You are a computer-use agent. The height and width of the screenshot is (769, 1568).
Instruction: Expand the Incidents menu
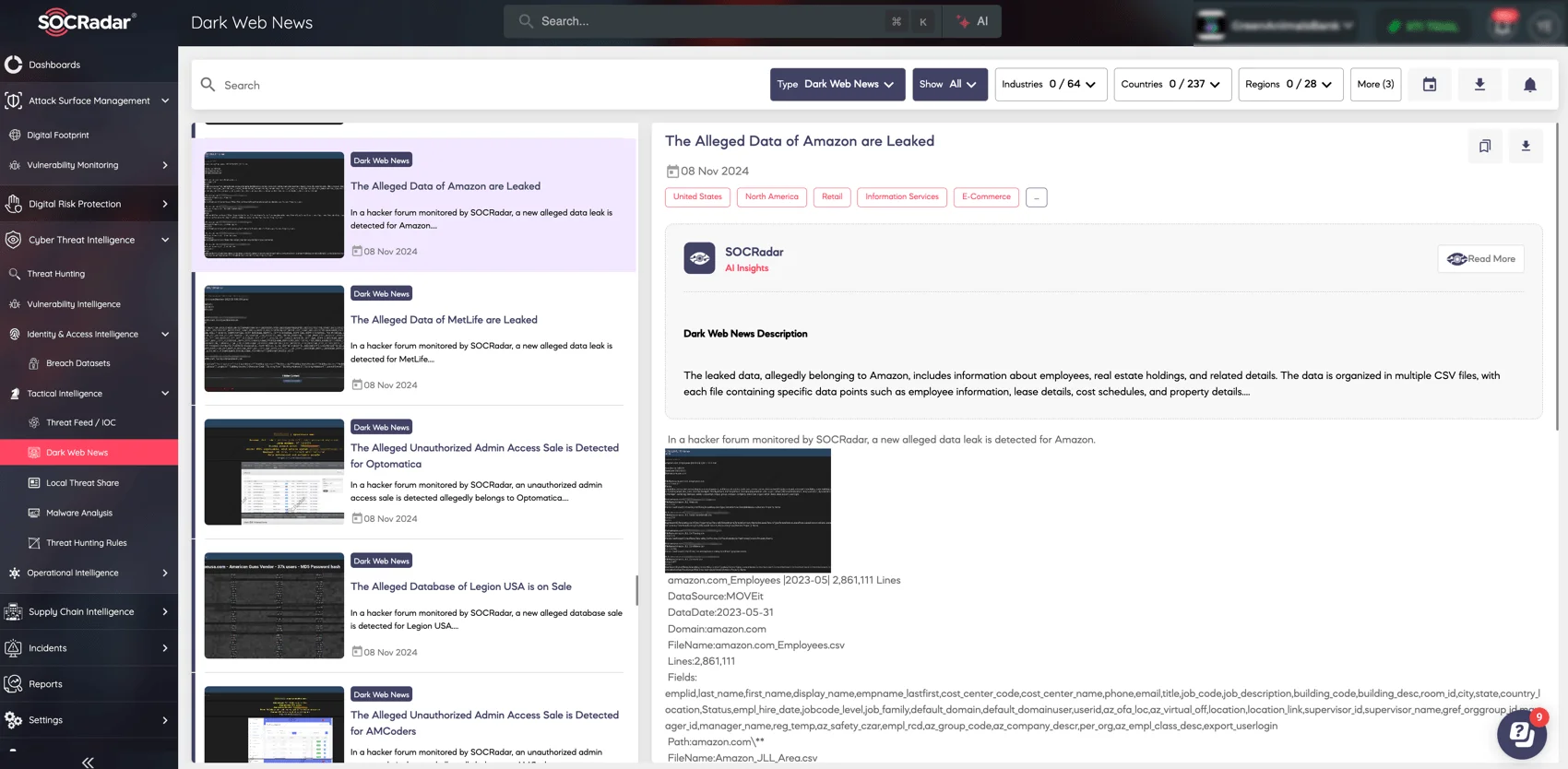(89, 648)
